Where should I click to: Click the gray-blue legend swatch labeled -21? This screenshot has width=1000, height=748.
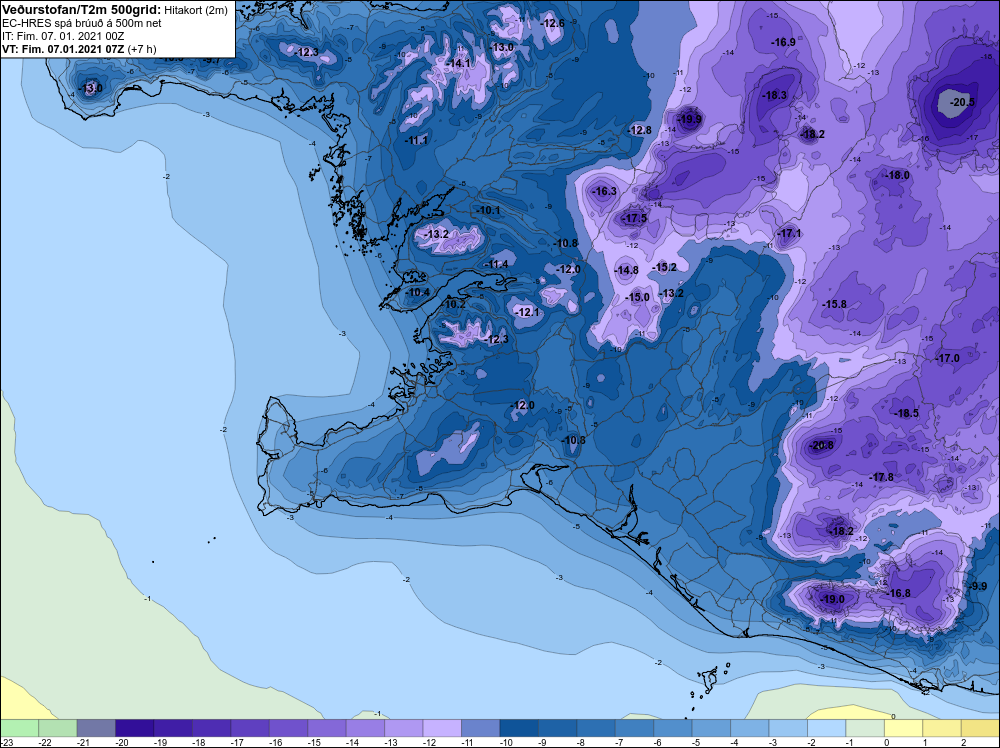tap(96, 728)
